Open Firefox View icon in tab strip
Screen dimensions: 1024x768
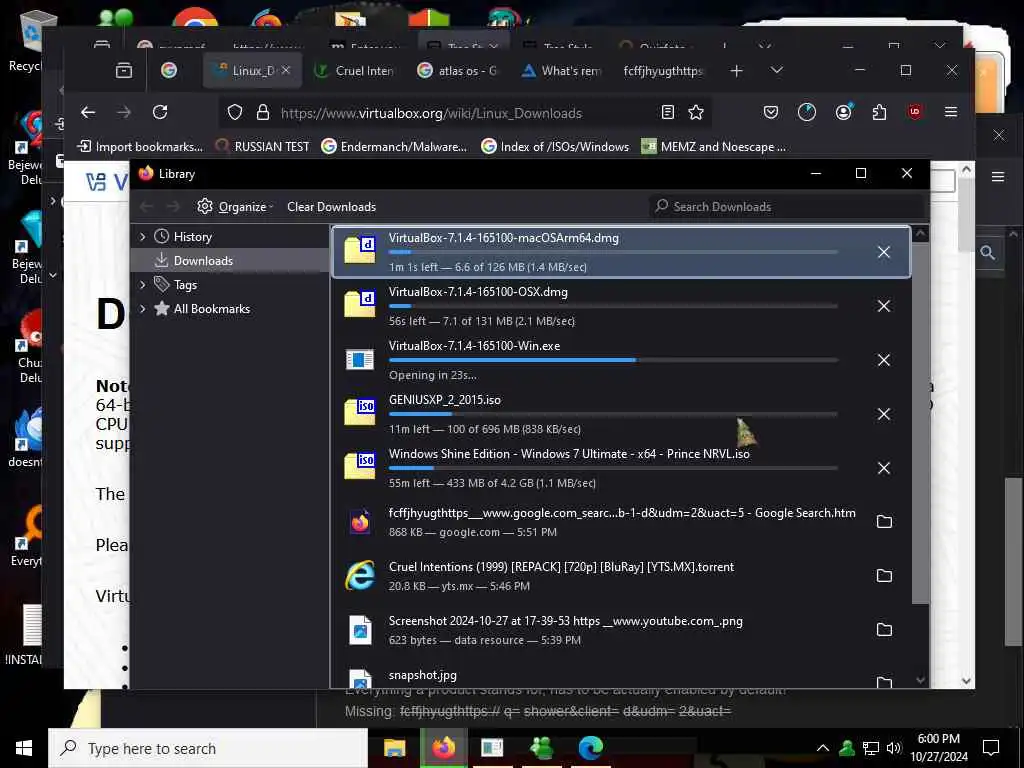[x=123, y=71]
